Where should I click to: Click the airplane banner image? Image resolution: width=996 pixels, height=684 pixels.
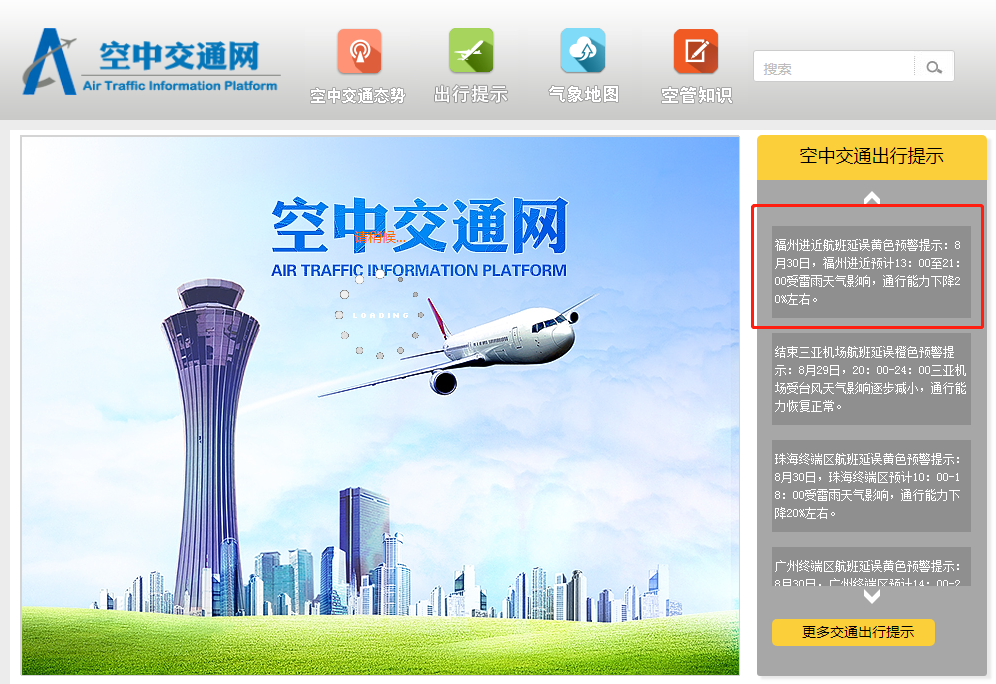[380, 405]
